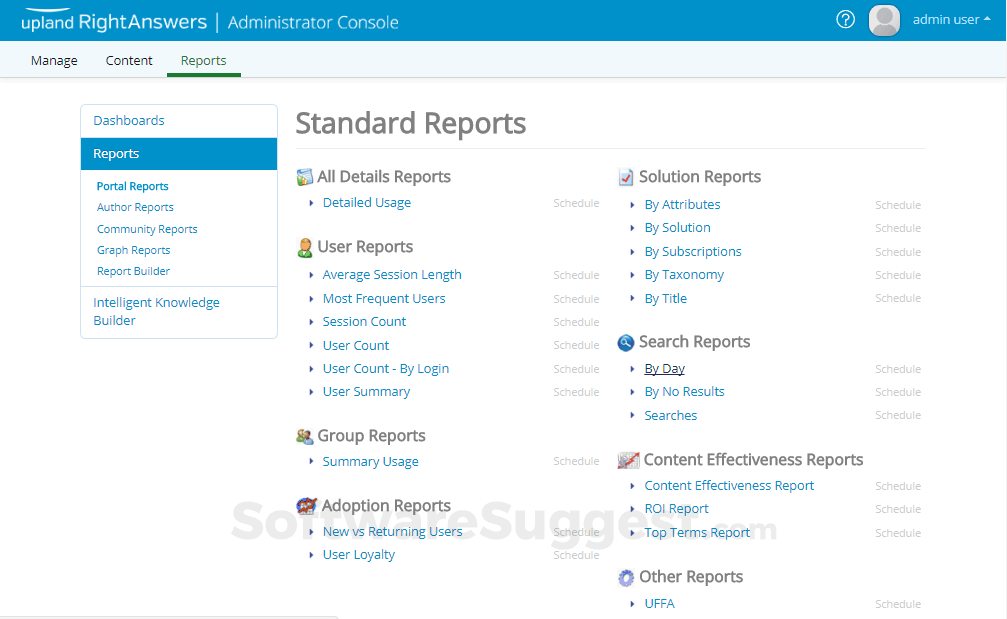Expand the arrow beside Detailed Usage
Image resolution: width=1007 pixels, height=619 pixels.
(x=312, y=203)
